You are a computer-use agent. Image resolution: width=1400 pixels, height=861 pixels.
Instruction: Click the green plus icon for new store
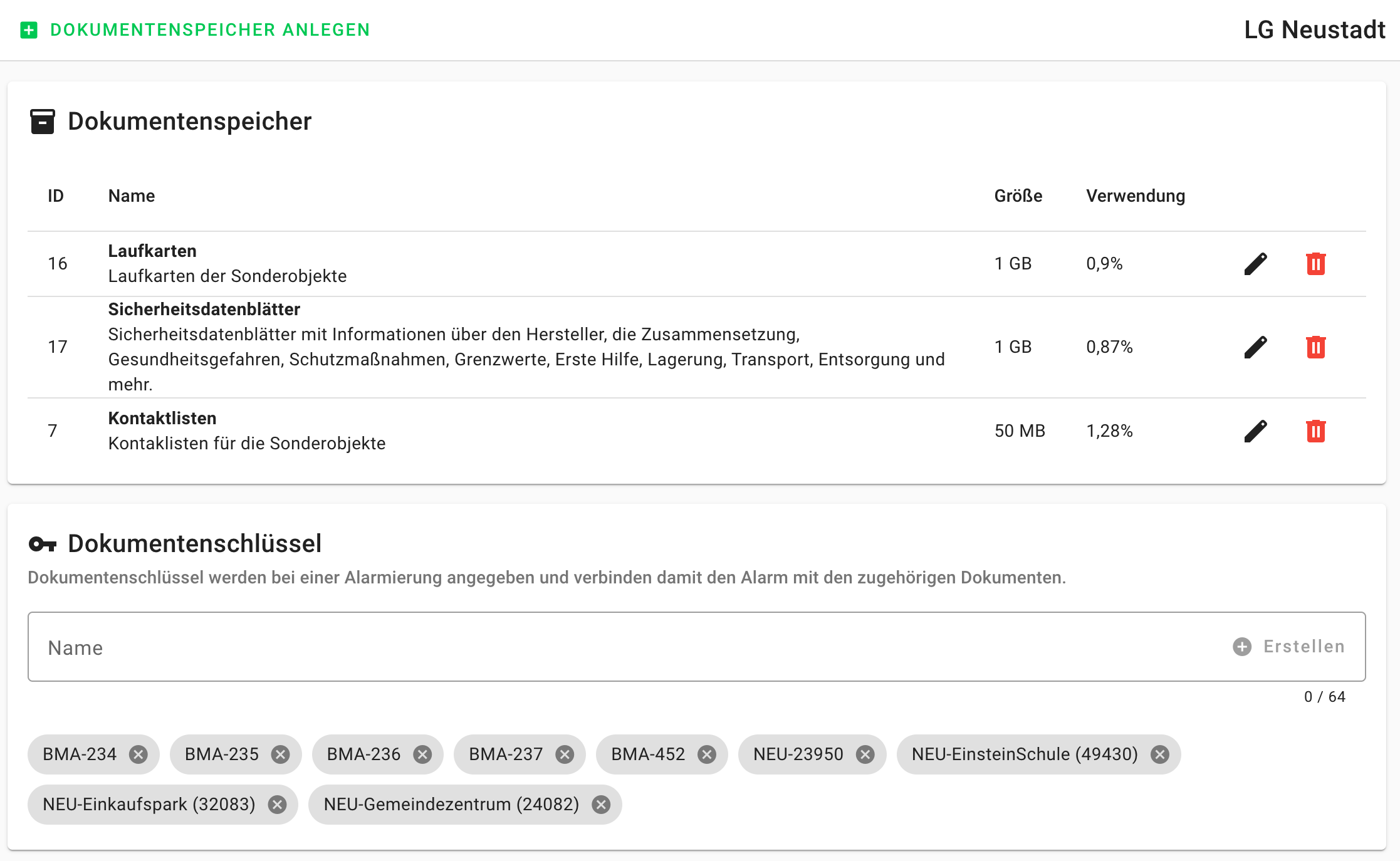29,30
